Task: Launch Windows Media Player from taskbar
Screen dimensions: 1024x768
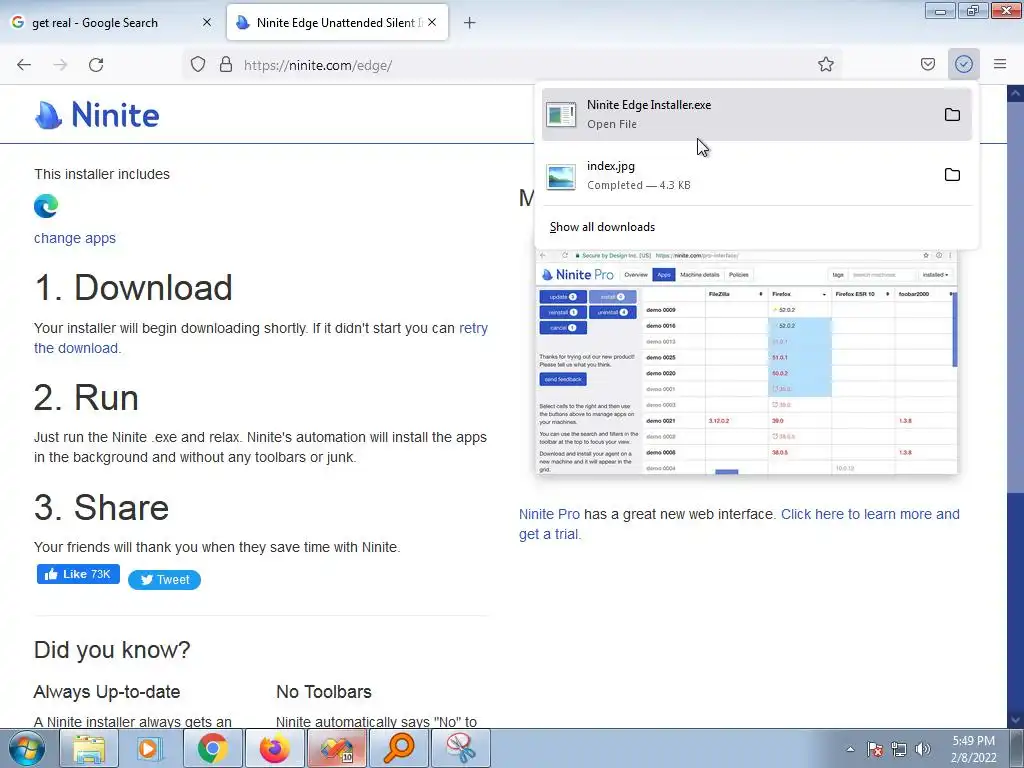Action: (150, 748)
